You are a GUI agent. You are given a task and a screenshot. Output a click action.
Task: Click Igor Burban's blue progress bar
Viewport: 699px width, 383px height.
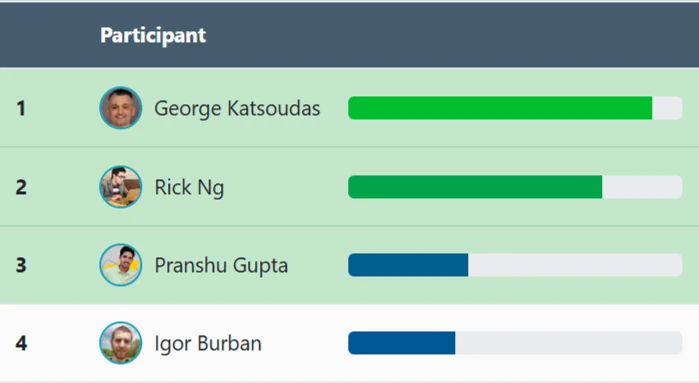[x=402, y=343]
